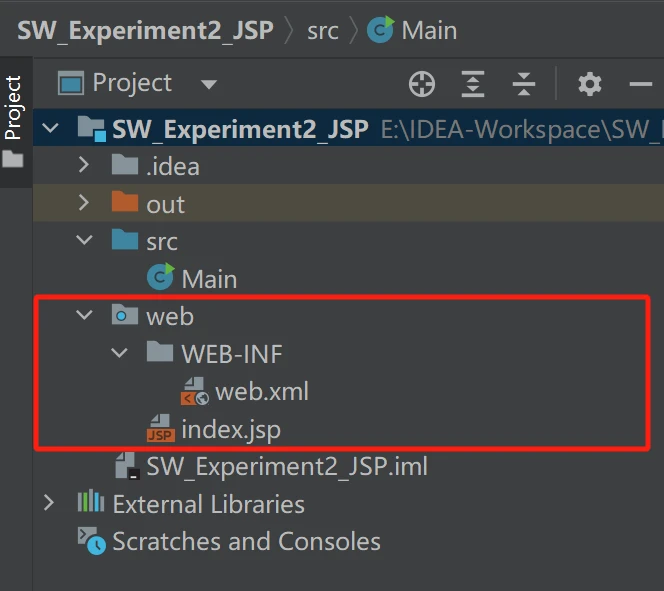The width and height of the screenshot is (664, 591).
Task: Expand External Libraries node
Action: click(49, 504)
